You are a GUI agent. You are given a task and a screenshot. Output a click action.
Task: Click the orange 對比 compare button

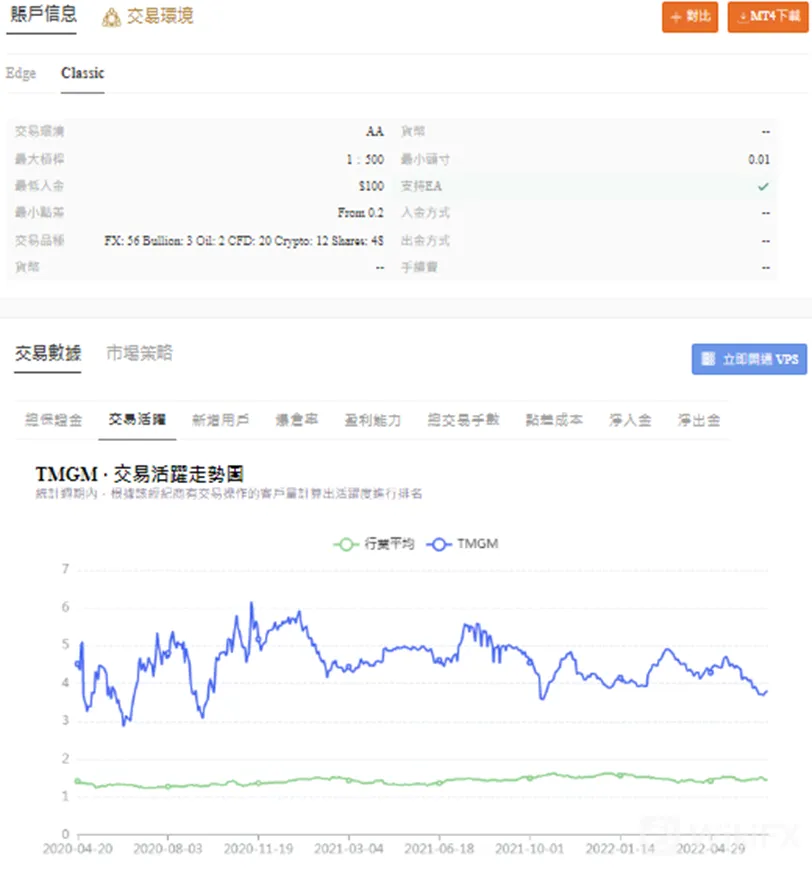[689, 17]
